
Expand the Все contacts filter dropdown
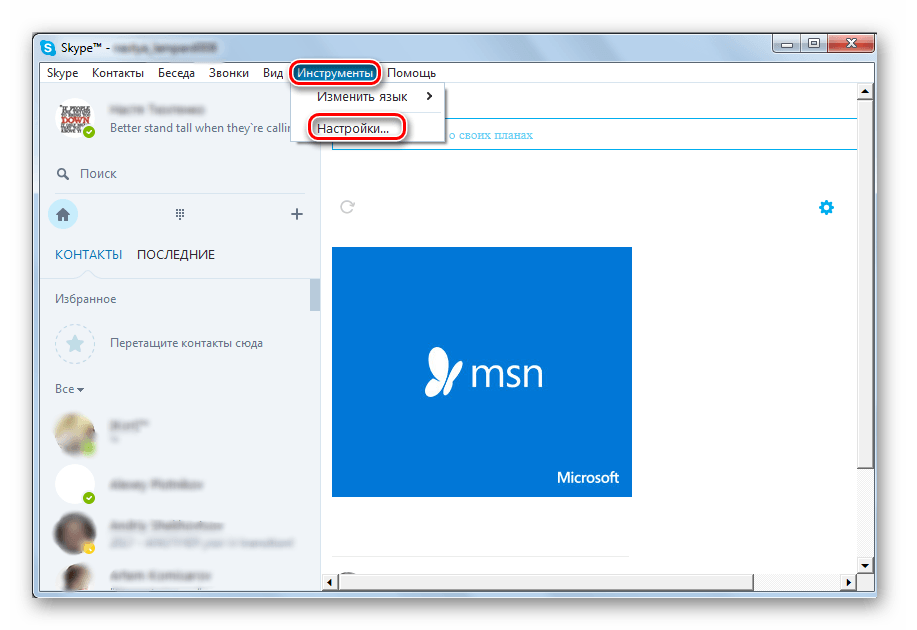tap(70, 389)
